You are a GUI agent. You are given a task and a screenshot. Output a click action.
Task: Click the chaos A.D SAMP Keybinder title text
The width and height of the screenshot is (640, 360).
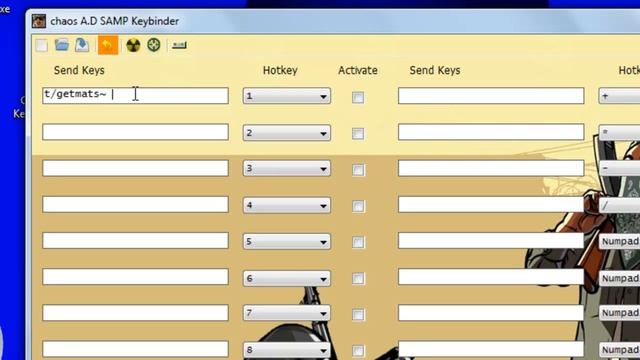pos(115,21)
